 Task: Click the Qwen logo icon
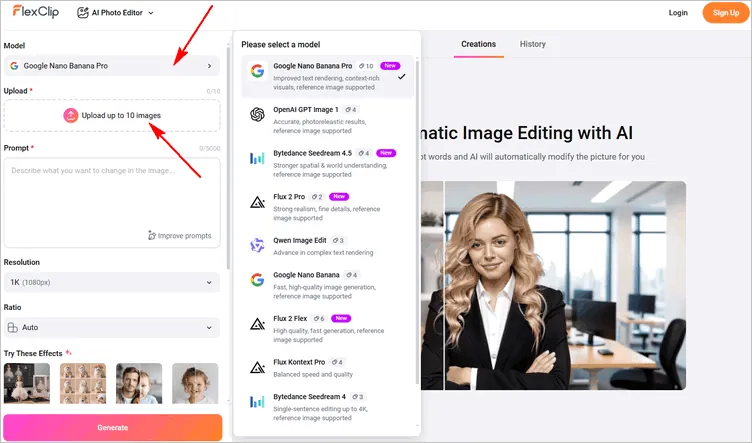point(258,245)
